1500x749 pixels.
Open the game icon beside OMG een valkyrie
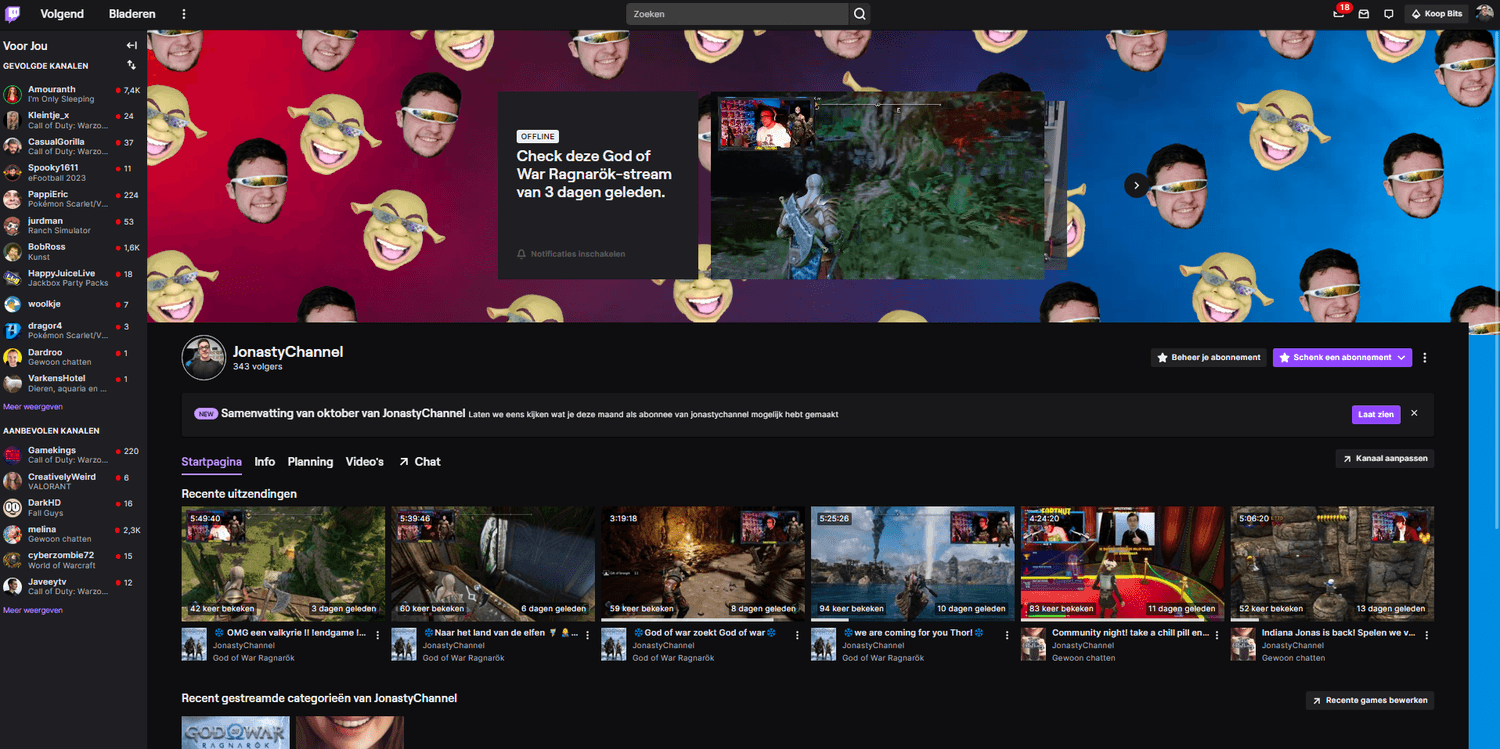(x=194, y=645)
